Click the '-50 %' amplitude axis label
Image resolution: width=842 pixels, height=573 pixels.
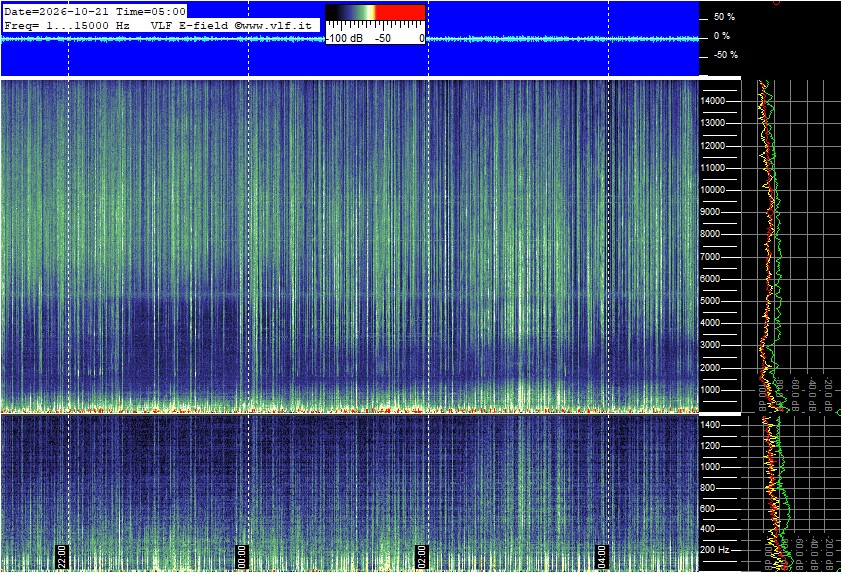click(x=725, y=55)
